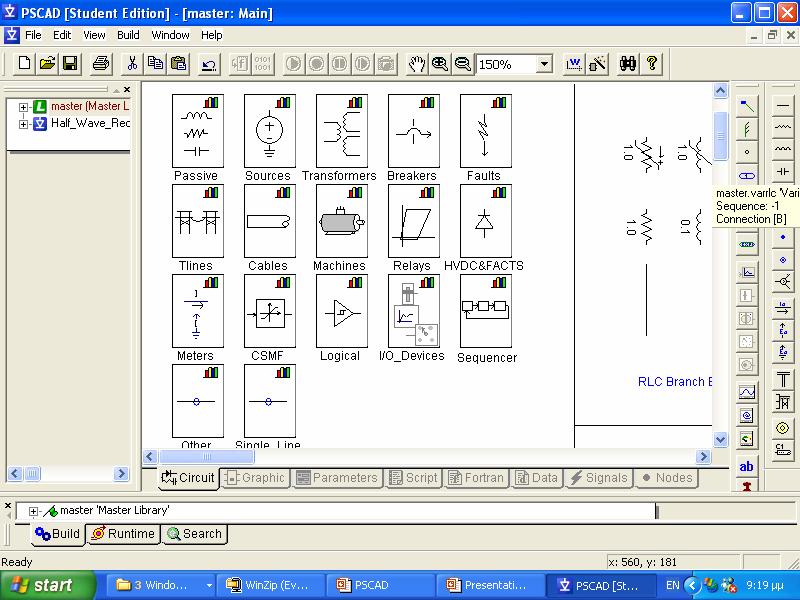Open the Passive components library
The width and height of the screenshot is (800, 600).
[x=198, y=131]
